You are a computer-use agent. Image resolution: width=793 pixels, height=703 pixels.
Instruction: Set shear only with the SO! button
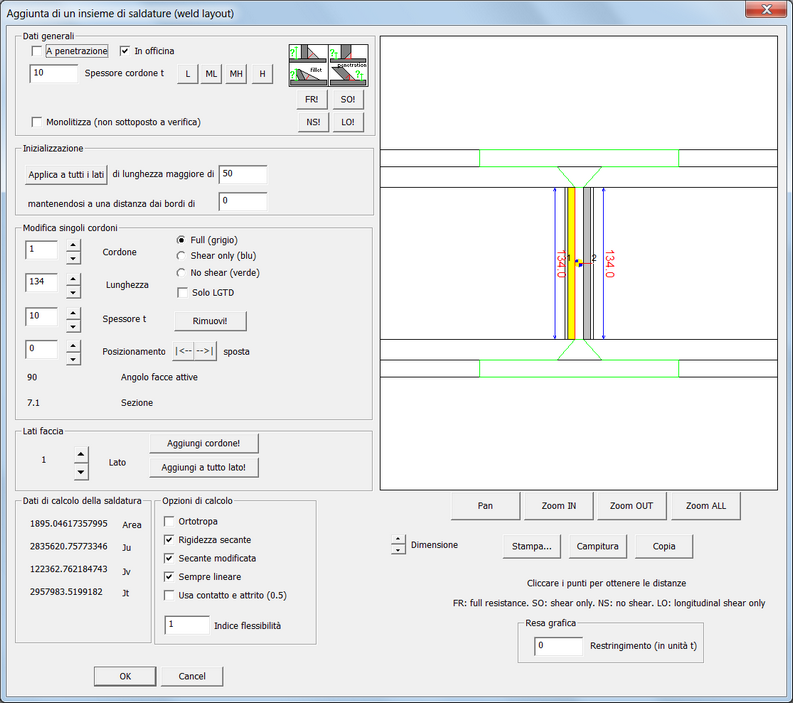click(347, 100)
